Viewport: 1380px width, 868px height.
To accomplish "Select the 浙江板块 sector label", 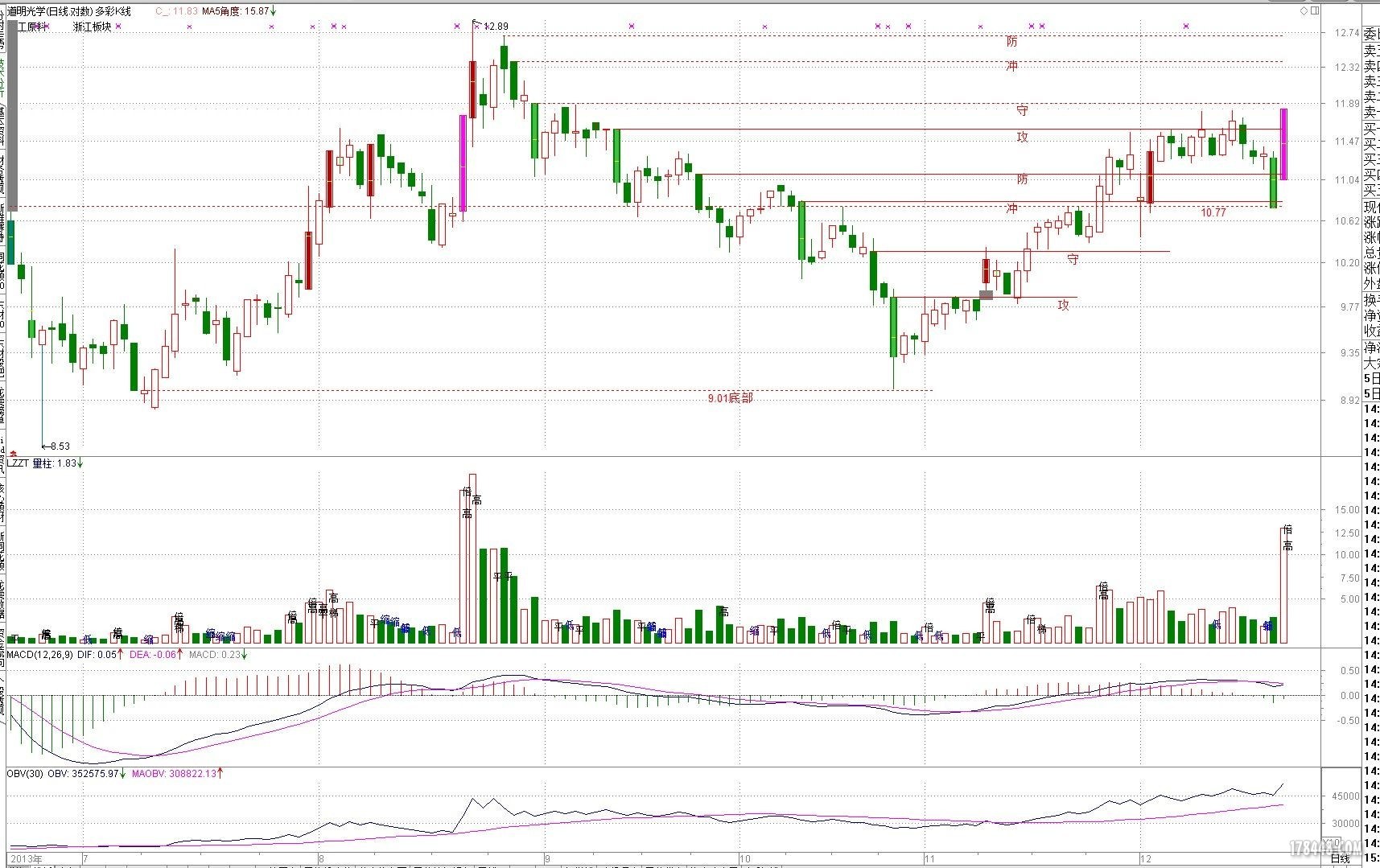I will click(x=92, y=27).
